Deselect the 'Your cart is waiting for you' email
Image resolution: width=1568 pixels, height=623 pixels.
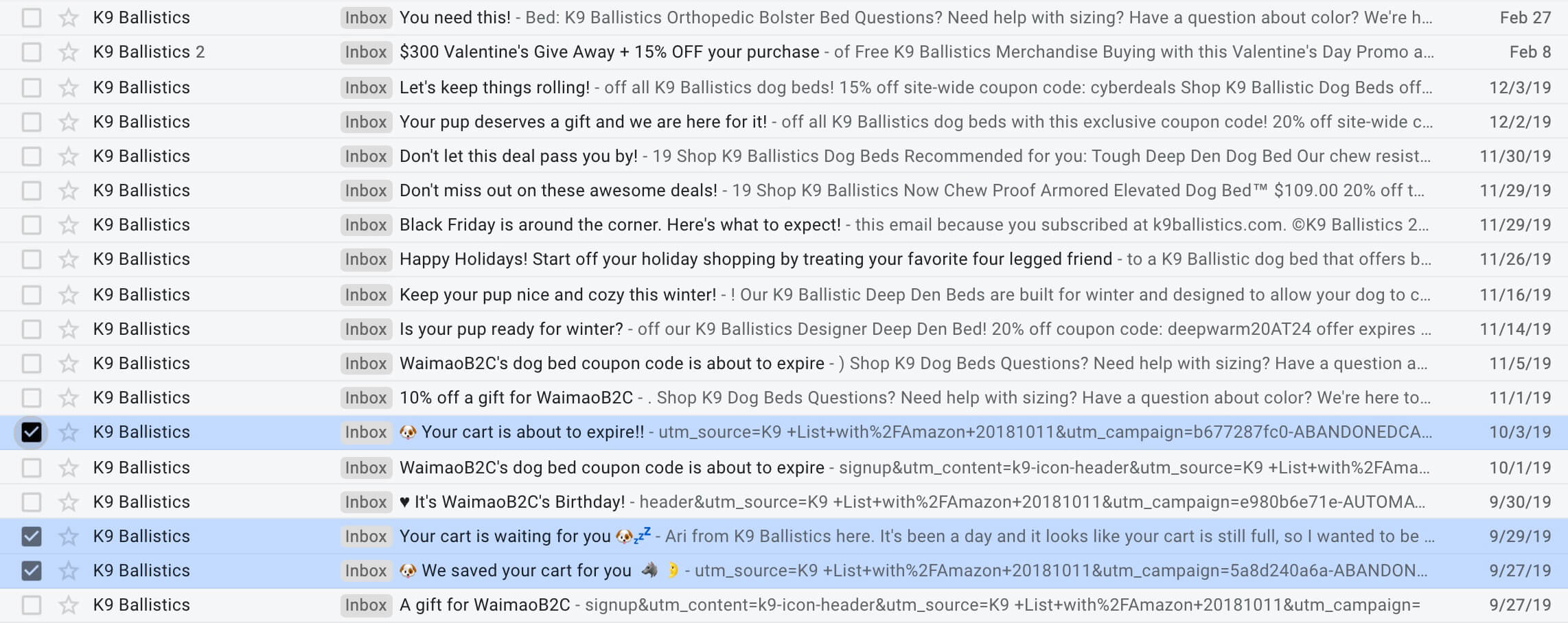pos(31,536)
